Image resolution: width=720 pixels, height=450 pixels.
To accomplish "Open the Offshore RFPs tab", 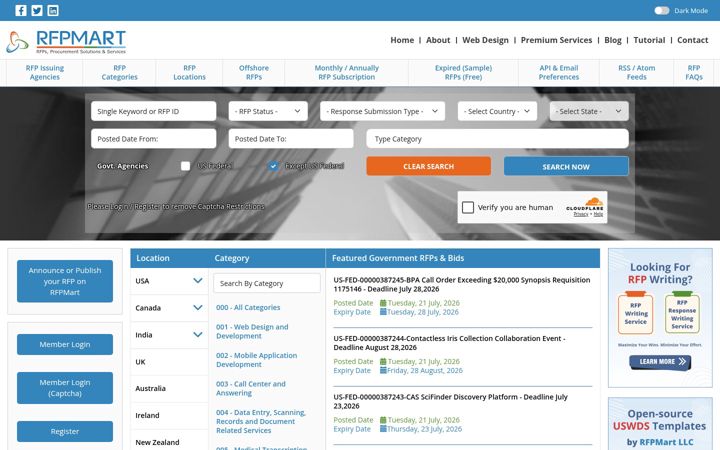I will (x=254, y=73).
